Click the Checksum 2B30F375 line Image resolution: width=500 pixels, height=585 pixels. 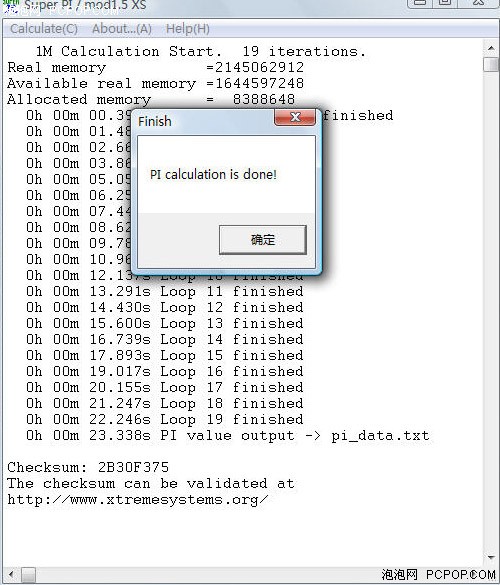[x=88, y=467]
